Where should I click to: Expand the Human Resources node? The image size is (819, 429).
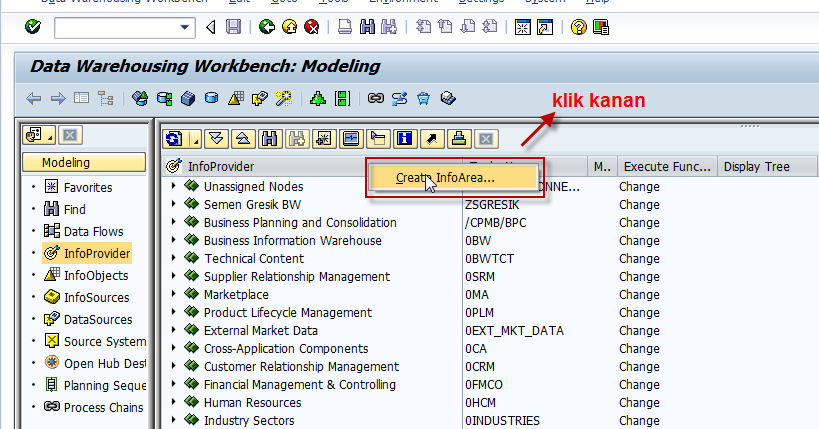point(173,402)
